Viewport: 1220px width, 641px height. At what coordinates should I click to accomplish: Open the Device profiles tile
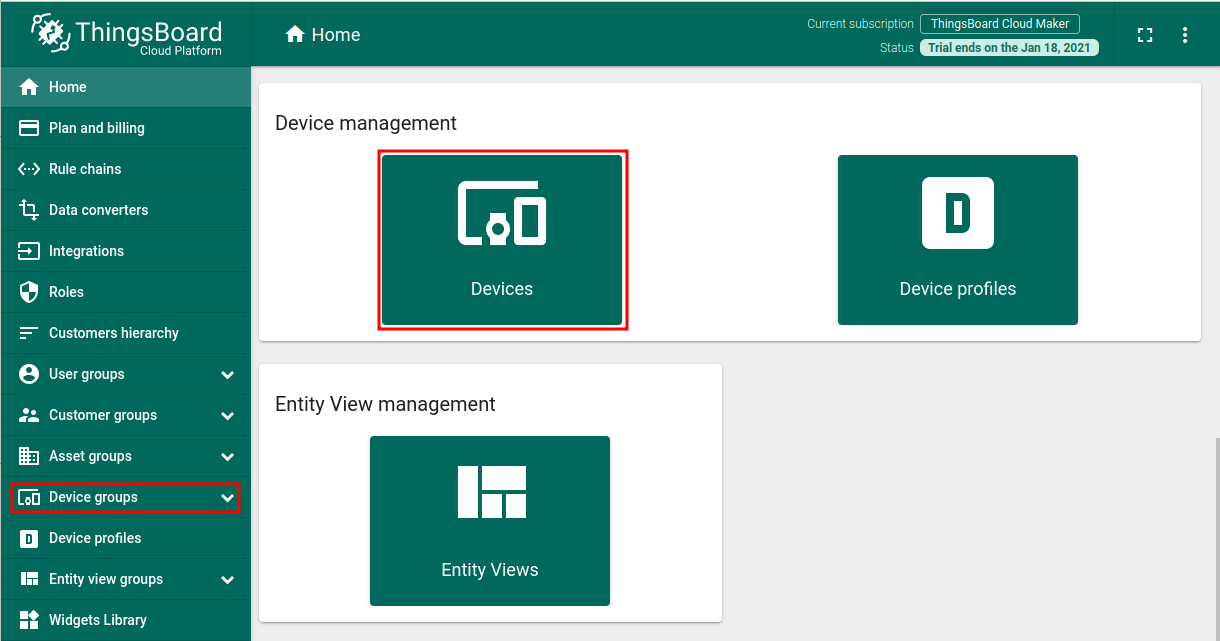click(957, 240)
